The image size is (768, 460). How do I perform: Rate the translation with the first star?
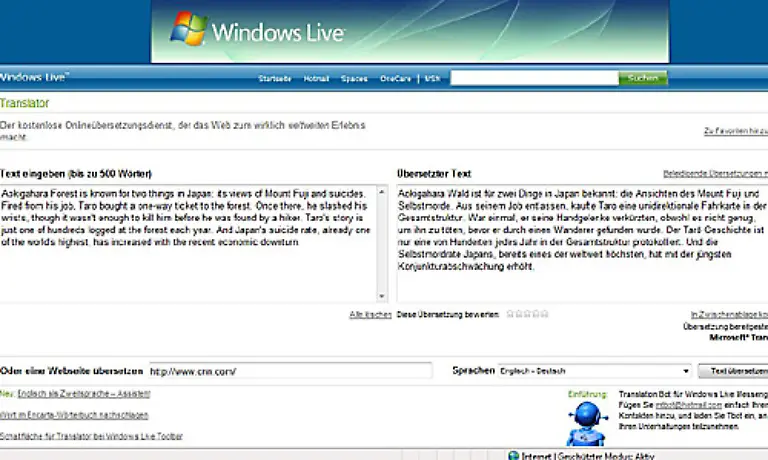click(510, 314)
